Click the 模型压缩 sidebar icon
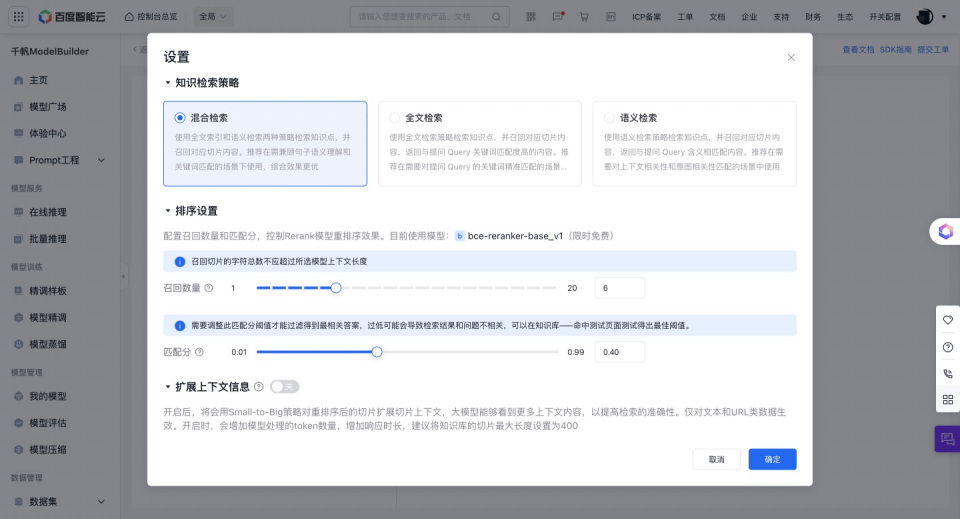This screenshot has height=519, width=960. coord(18,449)
